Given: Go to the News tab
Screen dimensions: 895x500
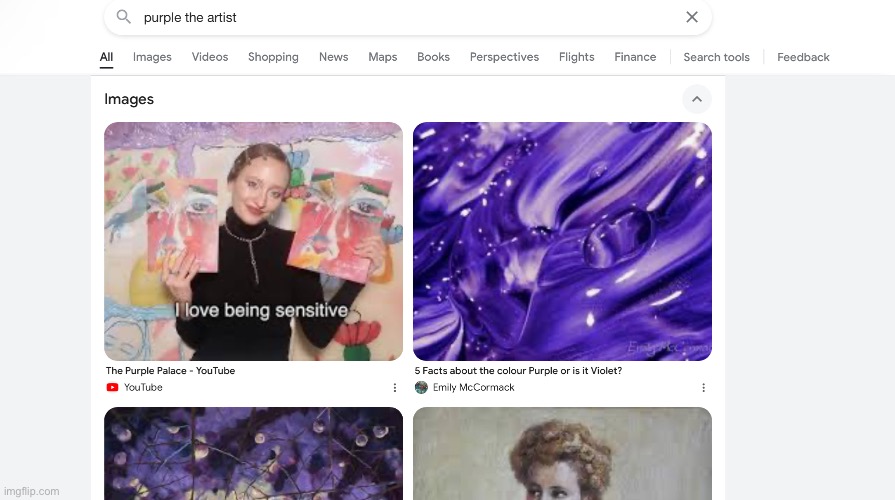Looking at the screenshot, I should tap(333, 57).
